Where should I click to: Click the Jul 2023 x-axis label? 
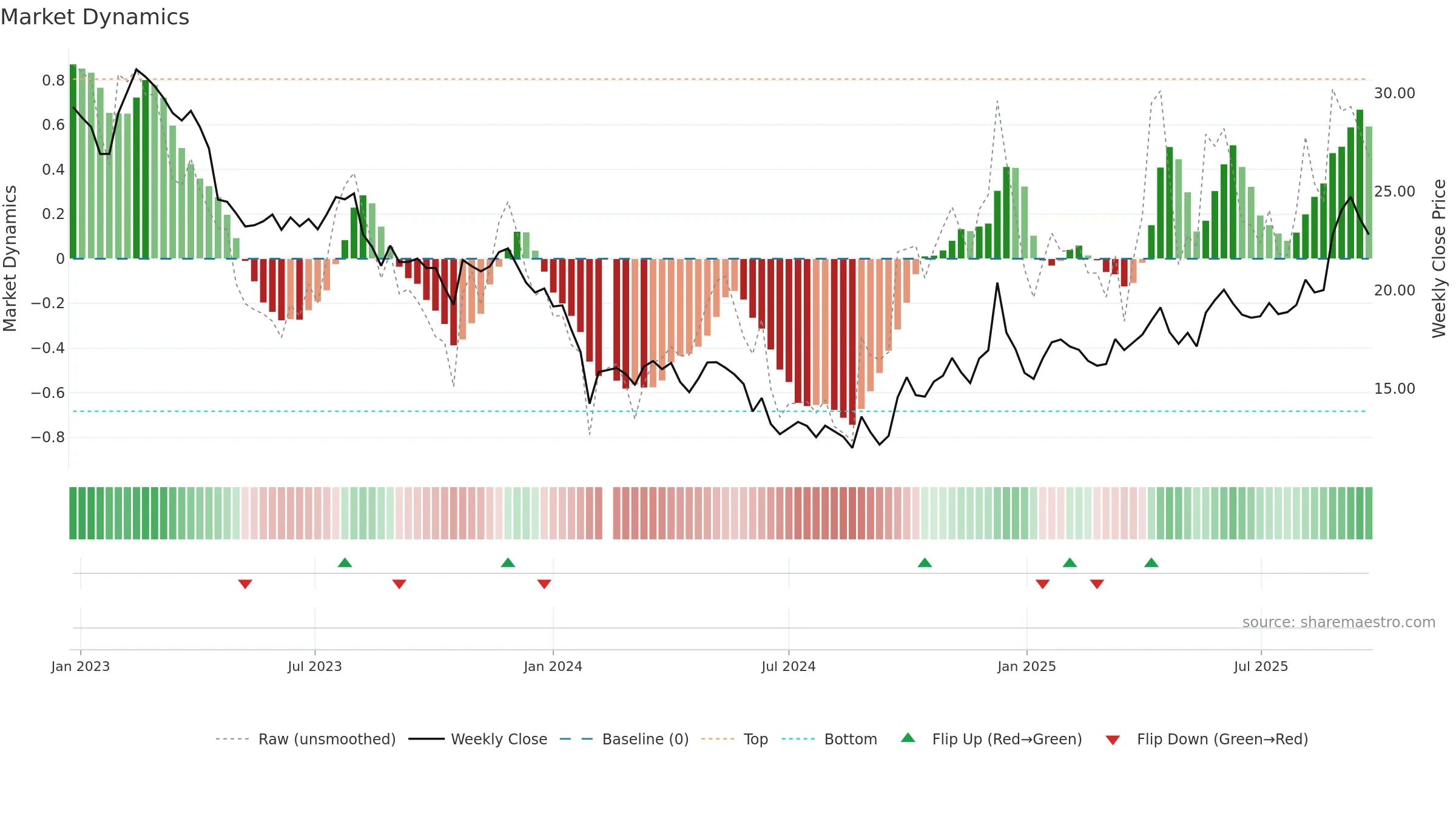coord(315,666)
